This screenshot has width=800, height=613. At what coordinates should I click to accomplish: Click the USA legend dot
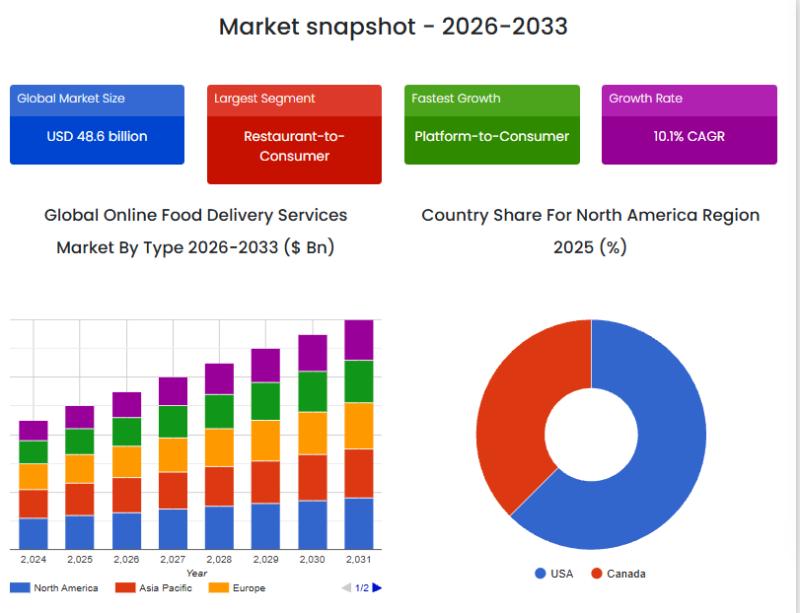tap(540, 573)
